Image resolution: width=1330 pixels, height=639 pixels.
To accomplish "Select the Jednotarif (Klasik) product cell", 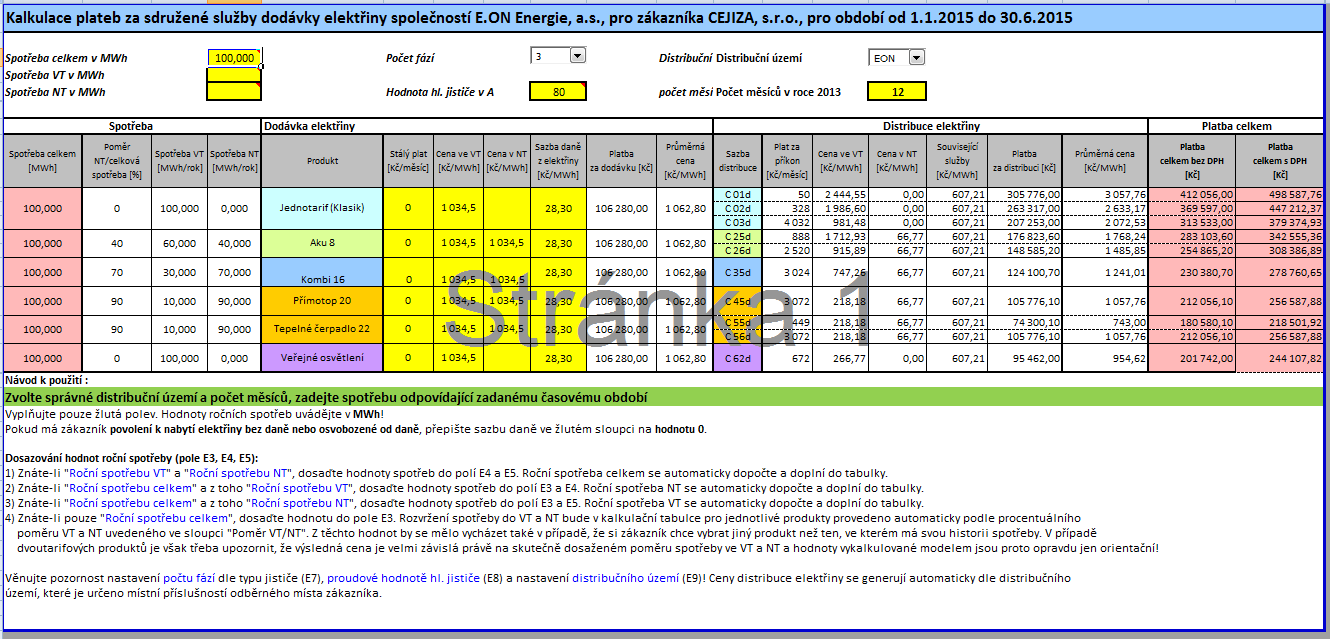I will tap(322, 208).
